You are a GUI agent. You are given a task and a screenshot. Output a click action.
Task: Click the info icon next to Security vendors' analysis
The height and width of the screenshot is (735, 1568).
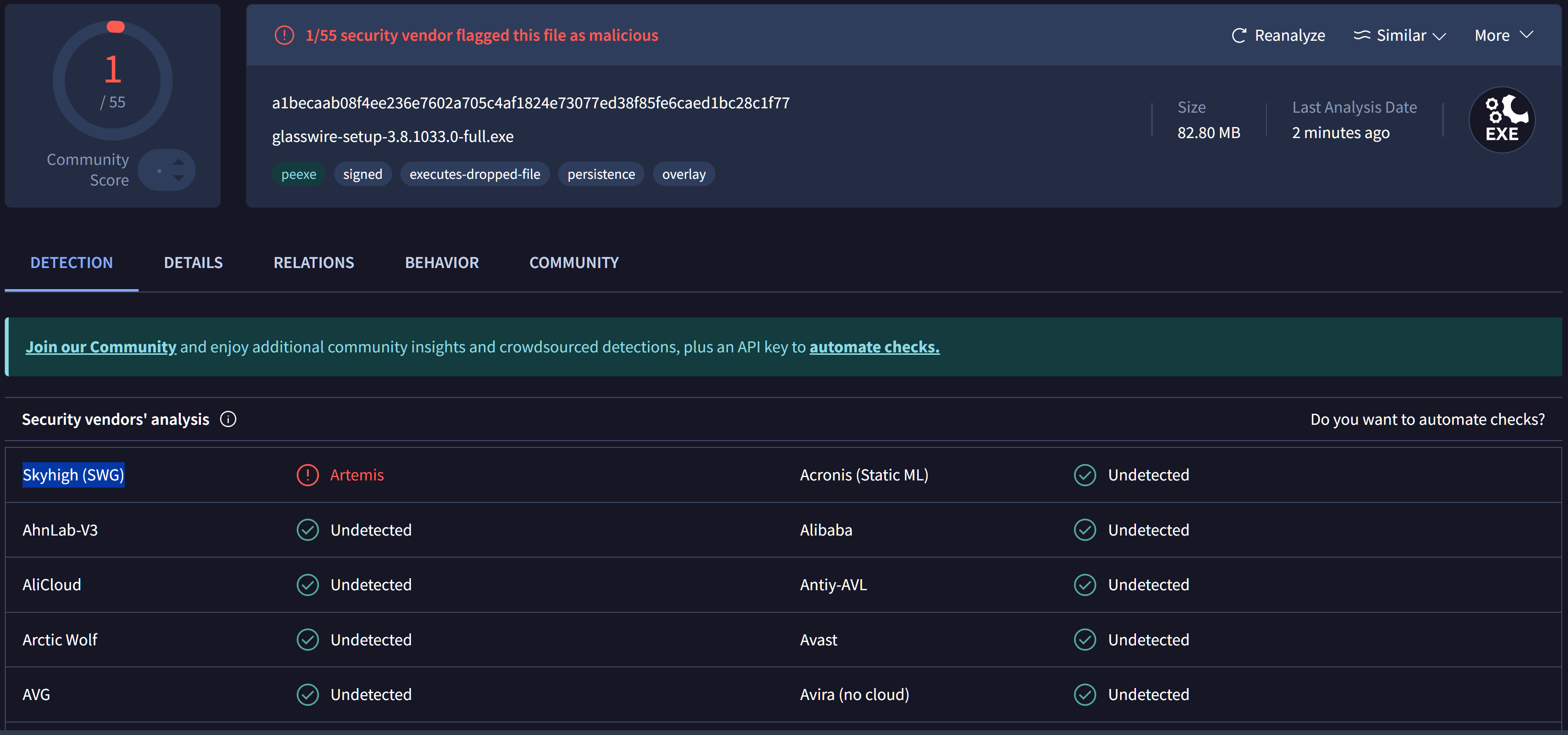coord(228,419)
